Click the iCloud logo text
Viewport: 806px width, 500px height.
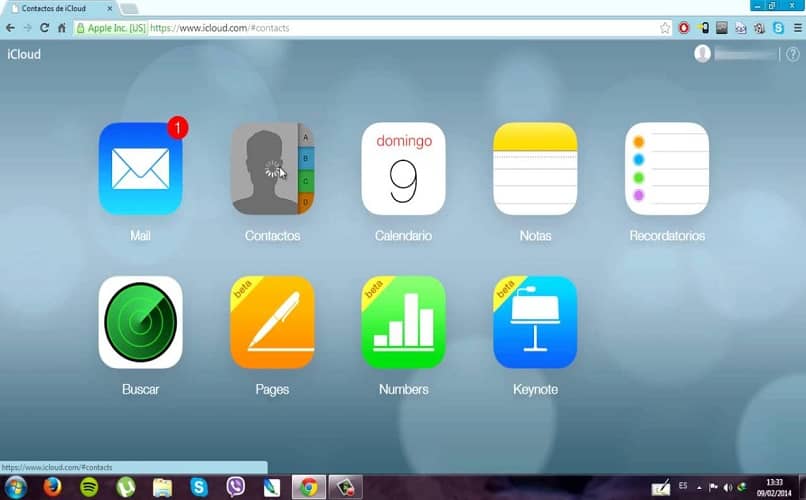[24, 54]
